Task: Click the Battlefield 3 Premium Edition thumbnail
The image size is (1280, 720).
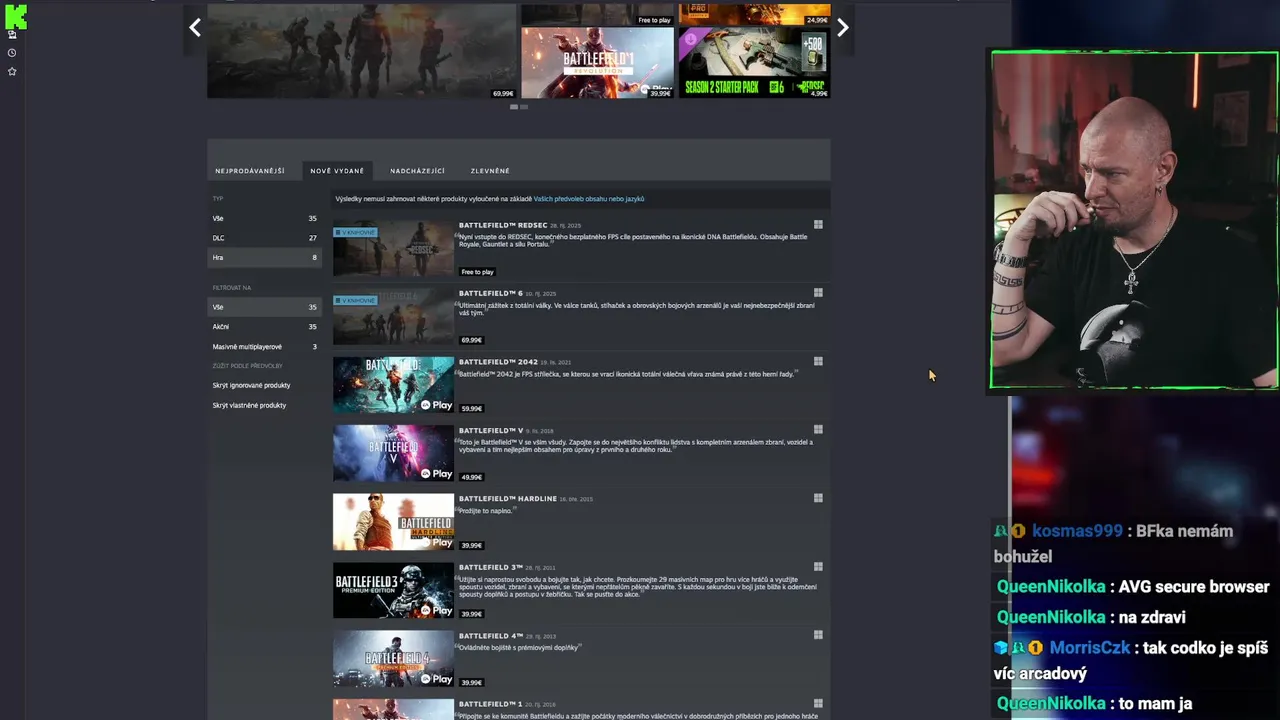Action: 393,590
